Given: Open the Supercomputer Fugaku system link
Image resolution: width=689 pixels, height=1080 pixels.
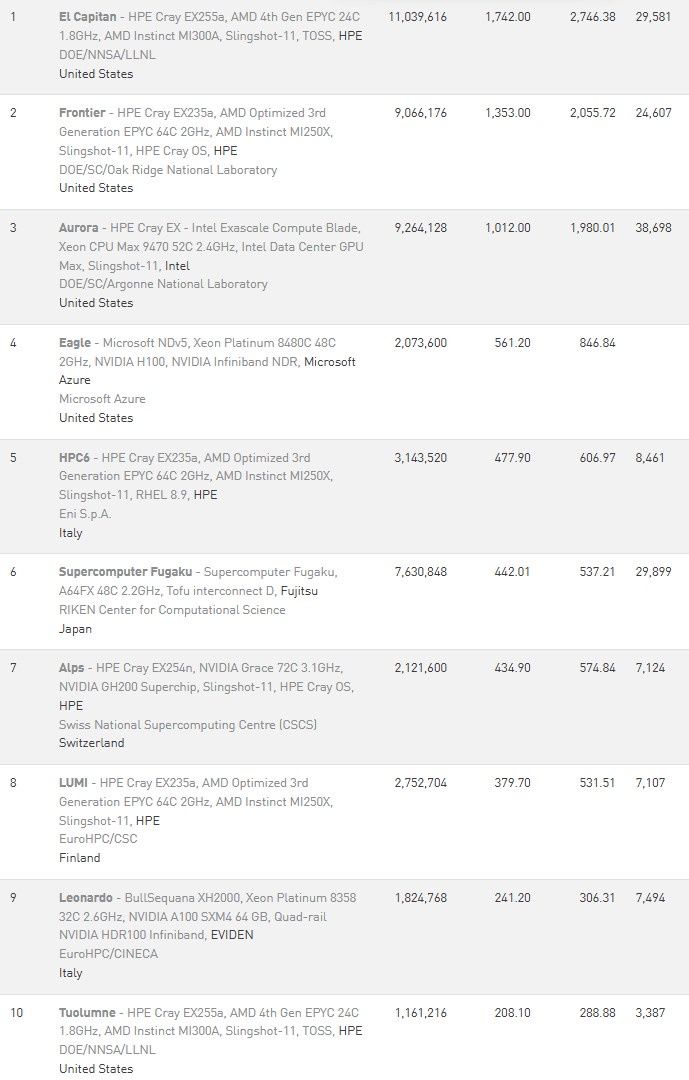Looking at the screenshot, I should [x=125, y=572].
